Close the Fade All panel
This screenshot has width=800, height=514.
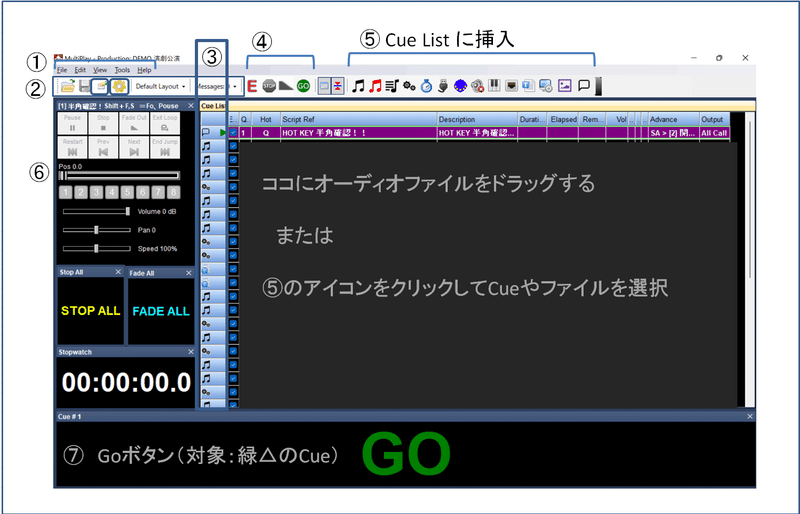[x=188, y=273]
